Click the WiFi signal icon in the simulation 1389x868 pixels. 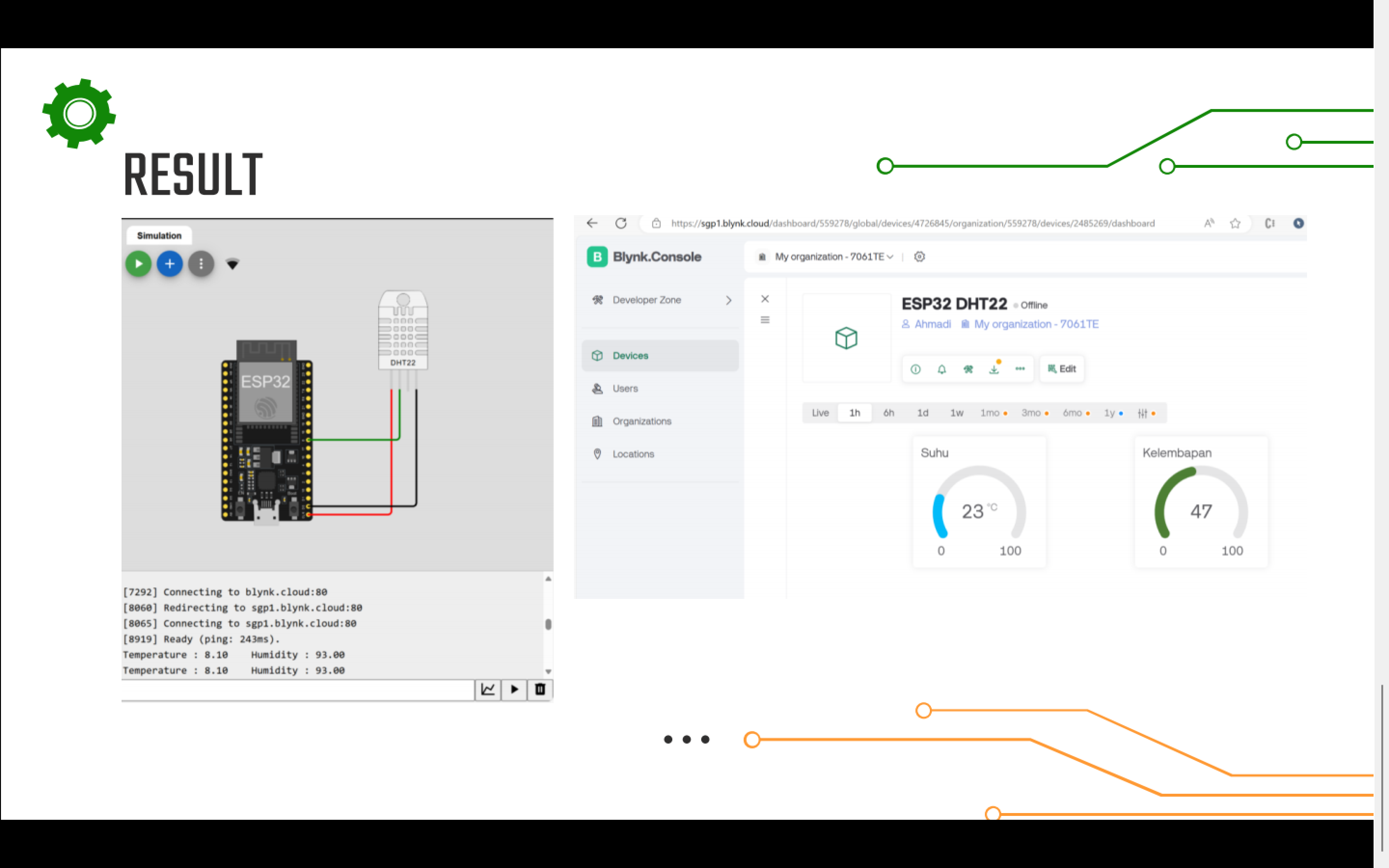pyautogui.click(x=232, y=264)
